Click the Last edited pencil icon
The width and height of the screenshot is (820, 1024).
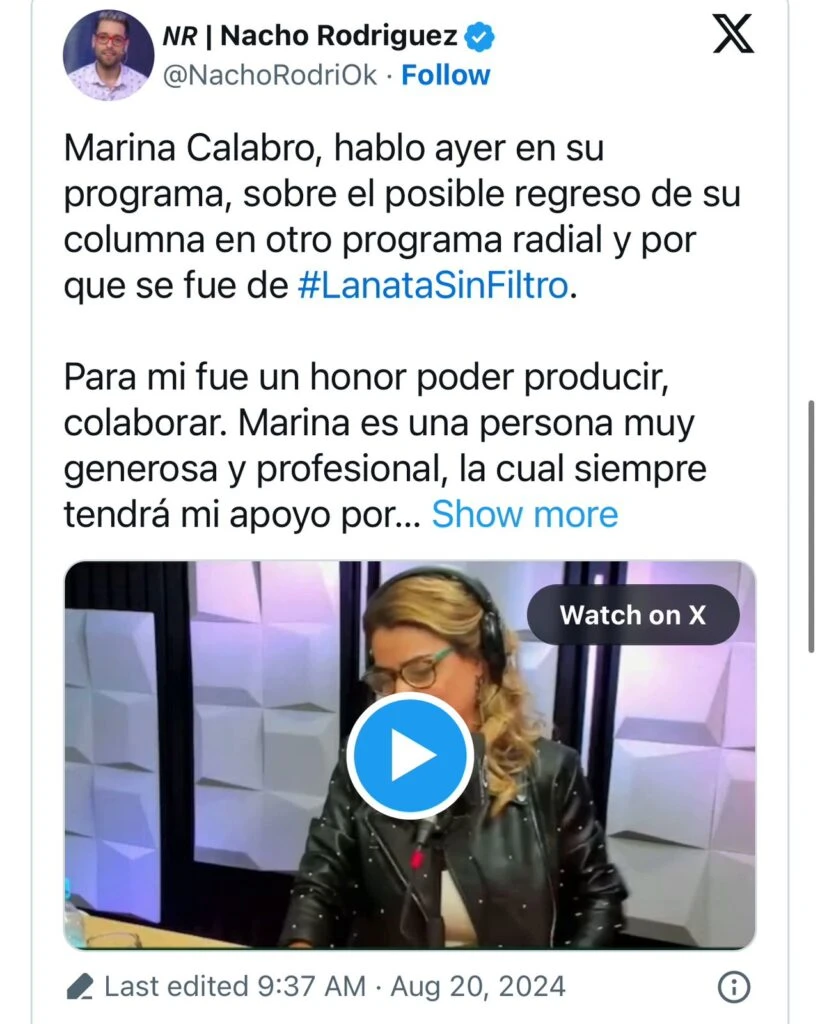click(x=80, y=986)
